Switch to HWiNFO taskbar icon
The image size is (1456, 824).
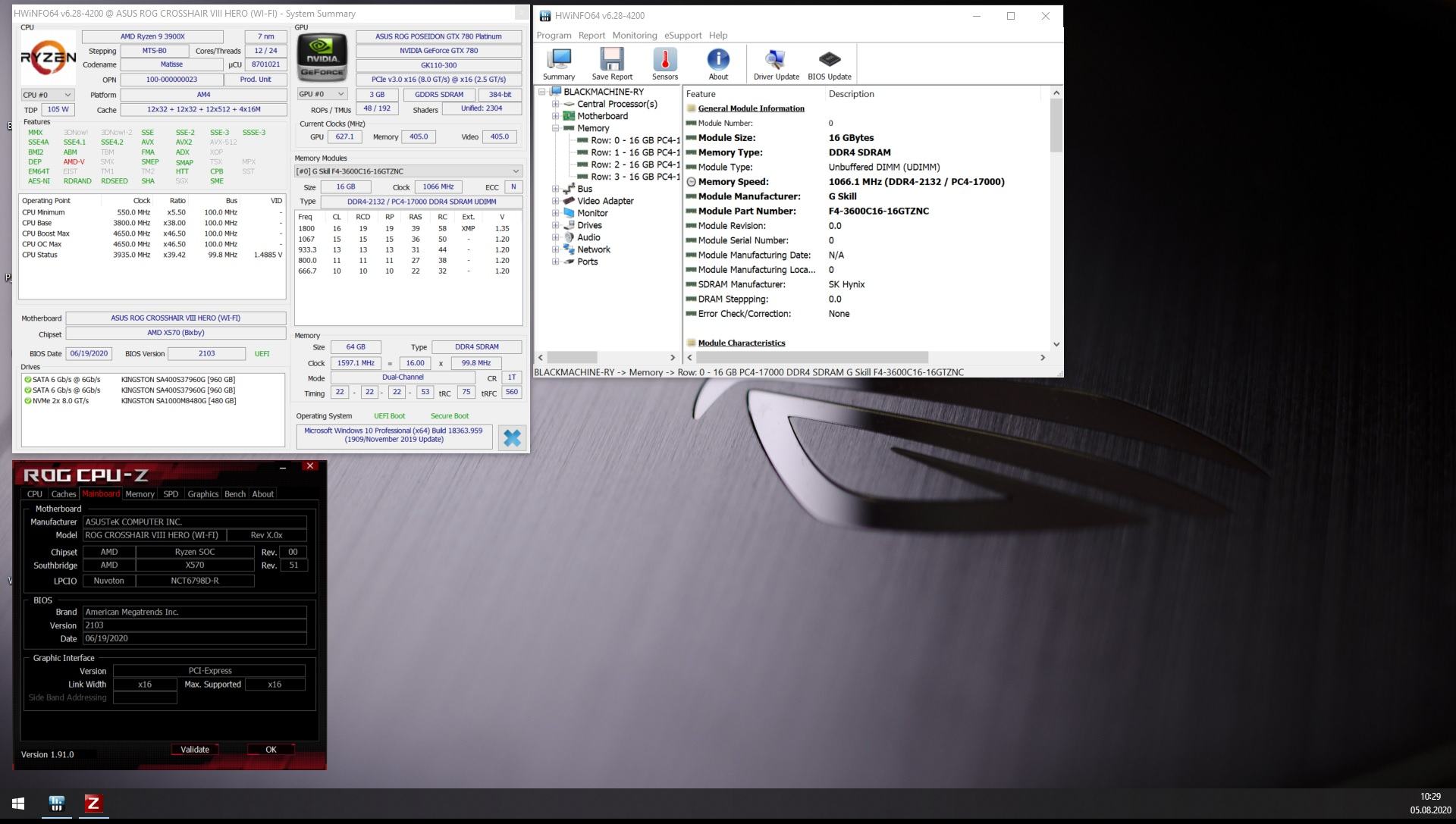pyautogui.click(x=57, y=804)
